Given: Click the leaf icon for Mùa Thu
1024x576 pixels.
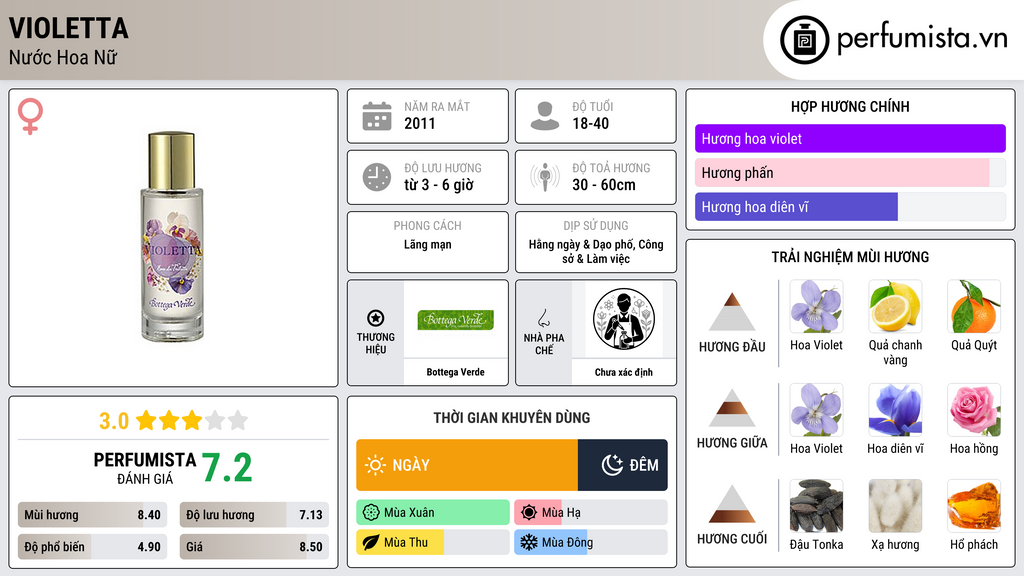Looking at the screenshot, I should [371, 542].
